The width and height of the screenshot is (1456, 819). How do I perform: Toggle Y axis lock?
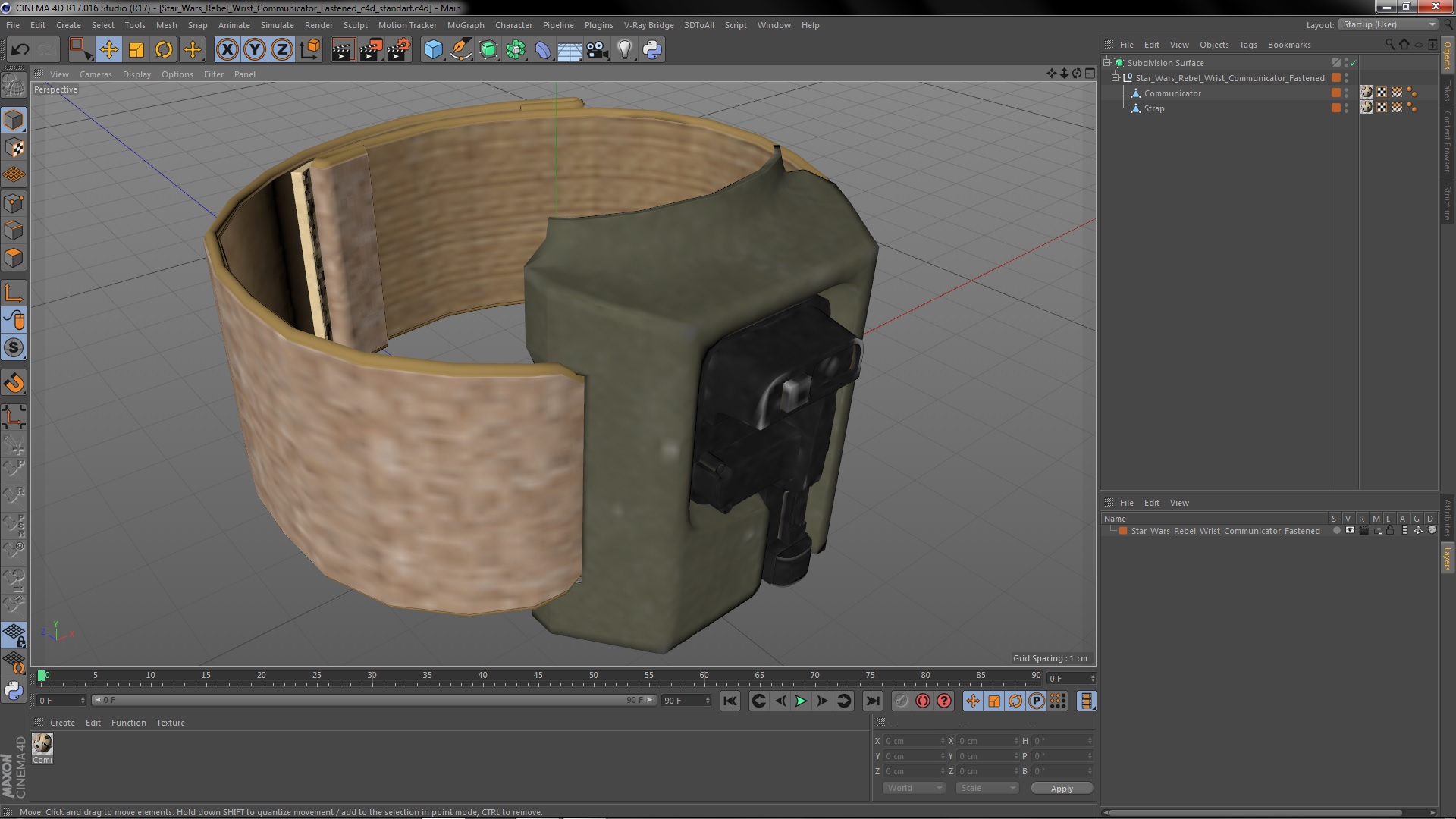point(255,50)
